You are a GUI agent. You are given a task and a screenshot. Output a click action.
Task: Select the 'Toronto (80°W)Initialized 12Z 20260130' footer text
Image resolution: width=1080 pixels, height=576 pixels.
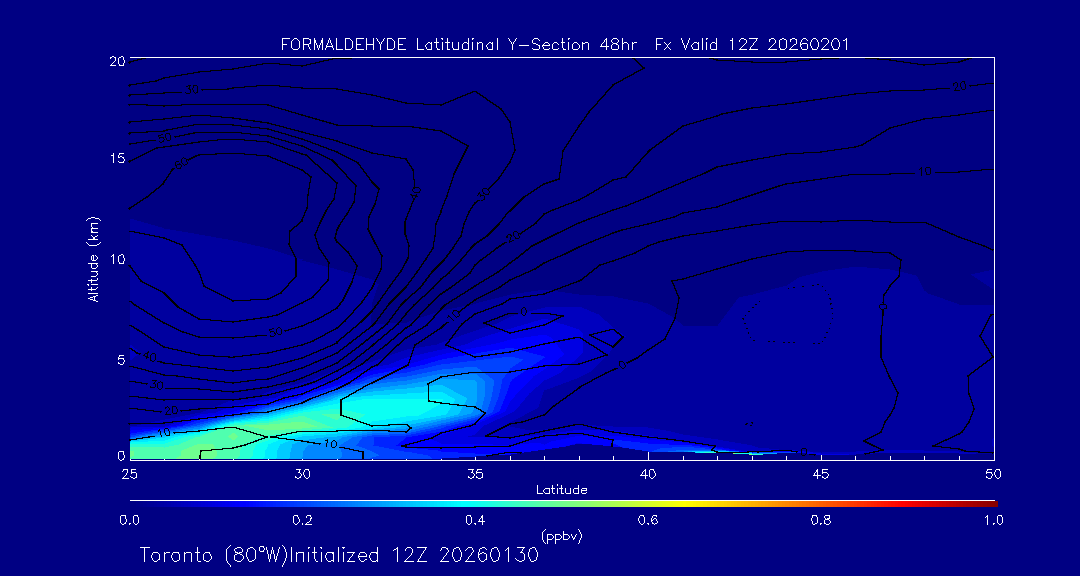pos(339,555)
